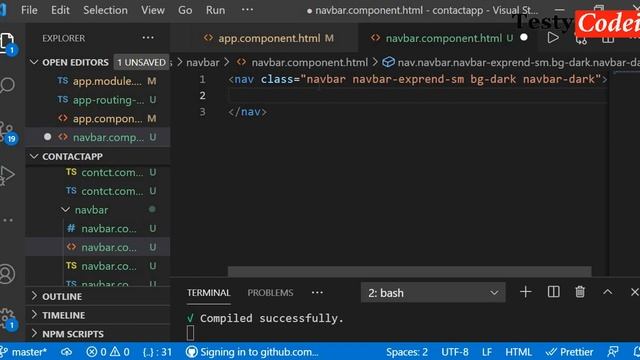Show more panel tabs ellipsis next to Problems
The image size is (640, 360).
(317, 293)
